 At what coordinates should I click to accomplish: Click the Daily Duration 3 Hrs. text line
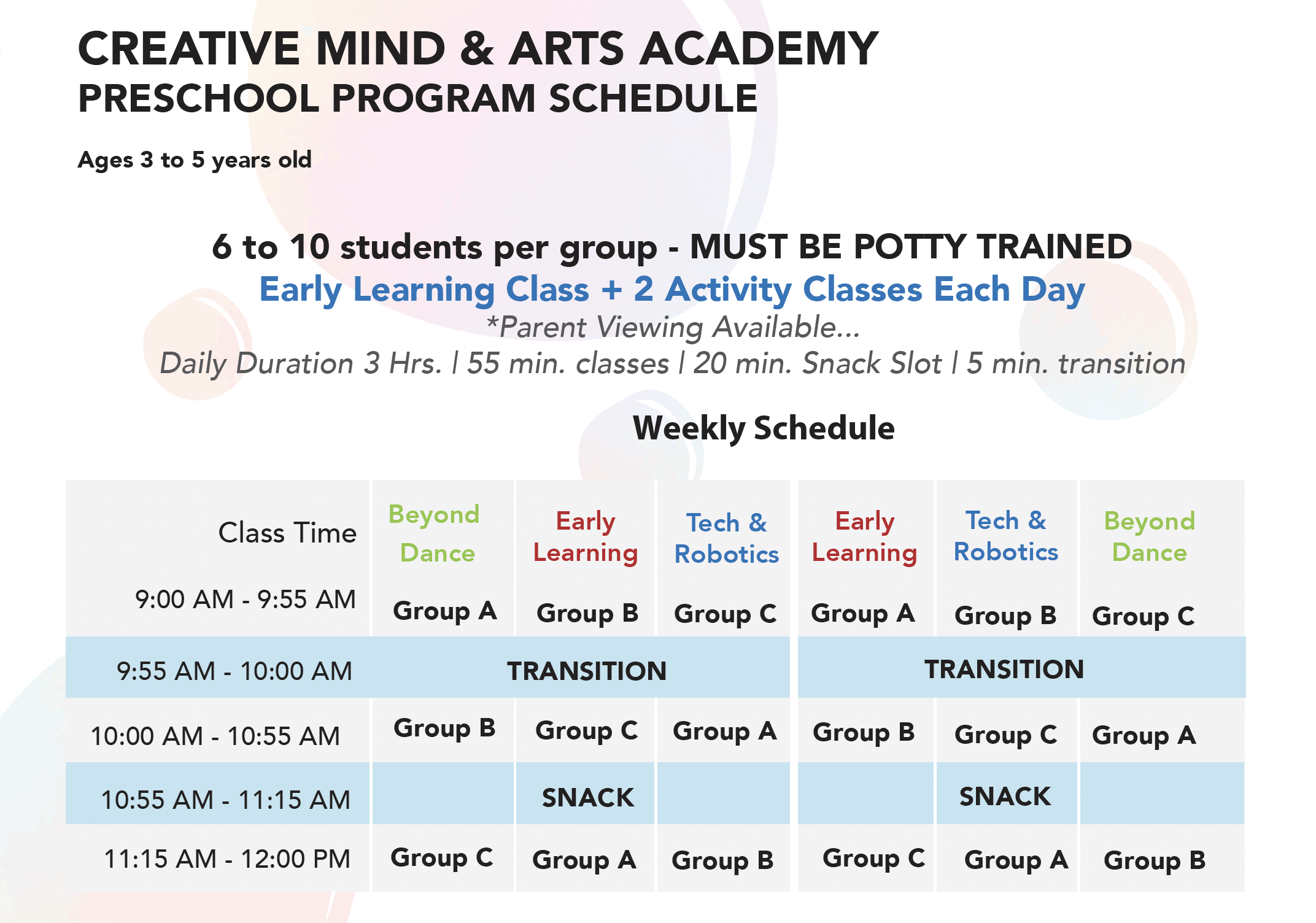click(673, 364)
